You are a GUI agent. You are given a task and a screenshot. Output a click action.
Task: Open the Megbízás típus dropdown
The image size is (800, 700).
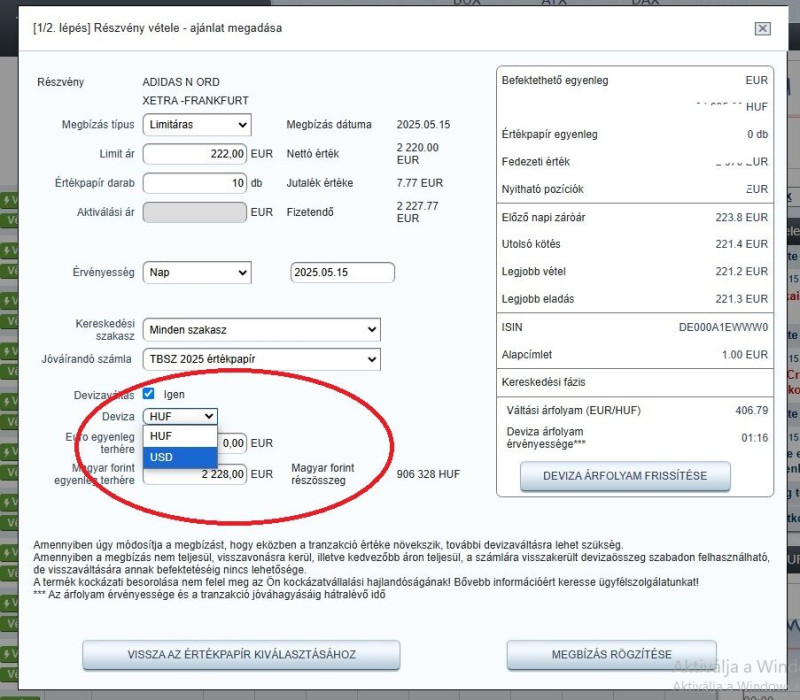click(197, 124)
